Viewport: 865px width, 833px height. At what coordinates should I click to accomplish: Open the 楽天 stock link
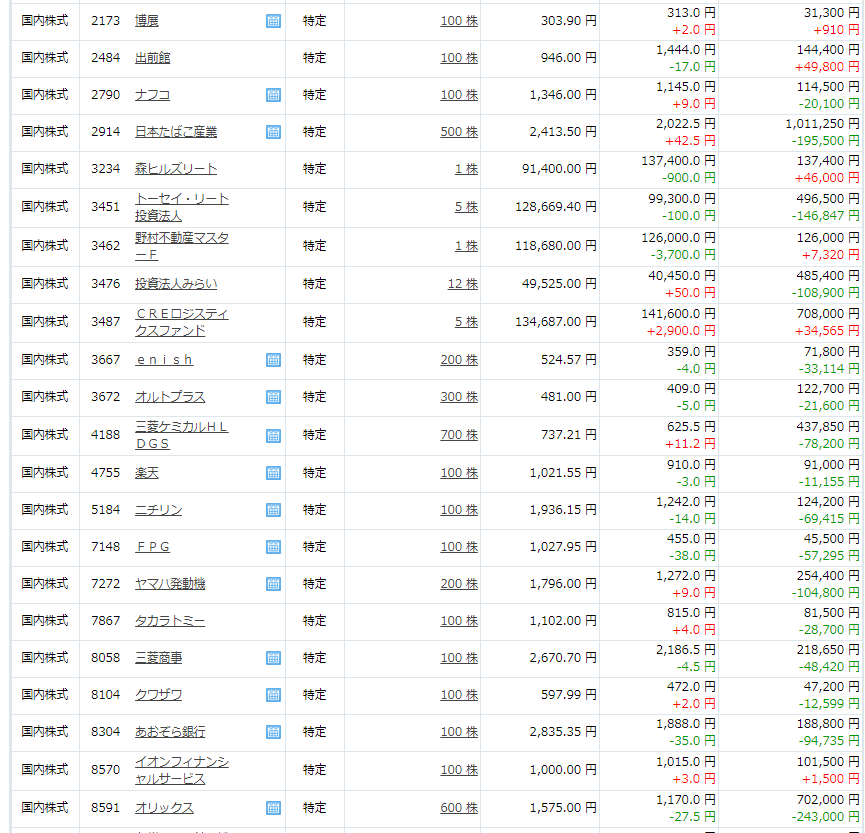point(147,473)
